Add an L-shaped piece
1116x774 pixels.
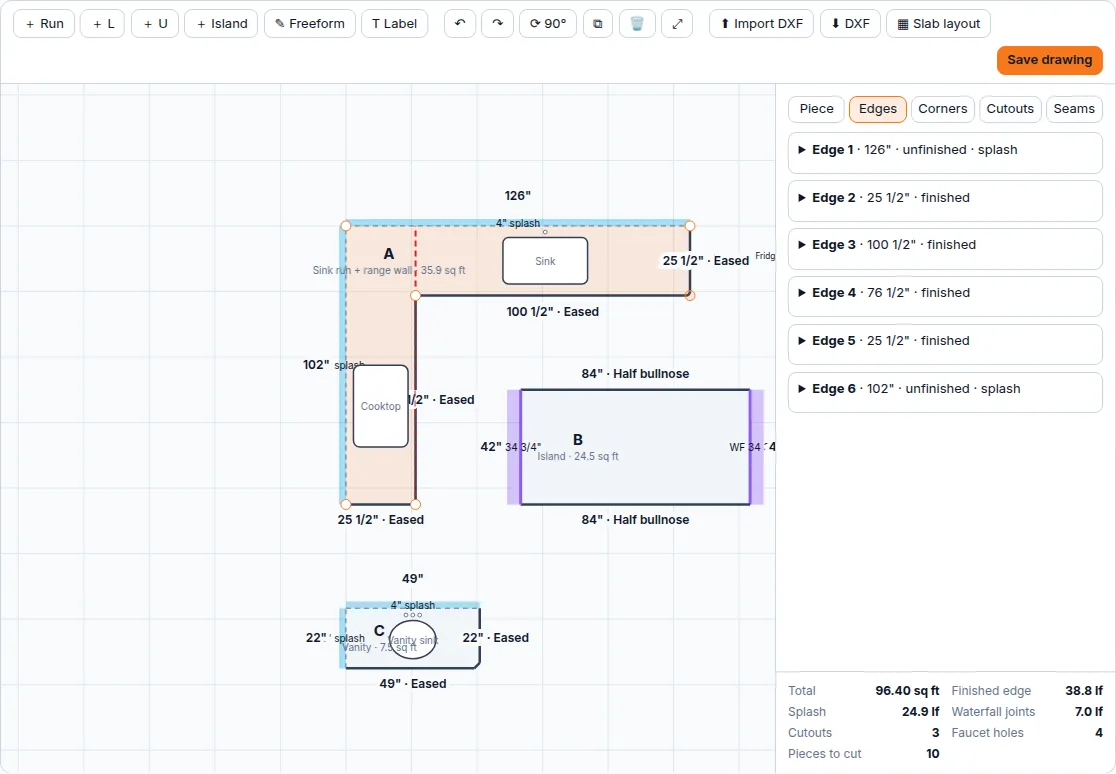(x=102, y=23)
